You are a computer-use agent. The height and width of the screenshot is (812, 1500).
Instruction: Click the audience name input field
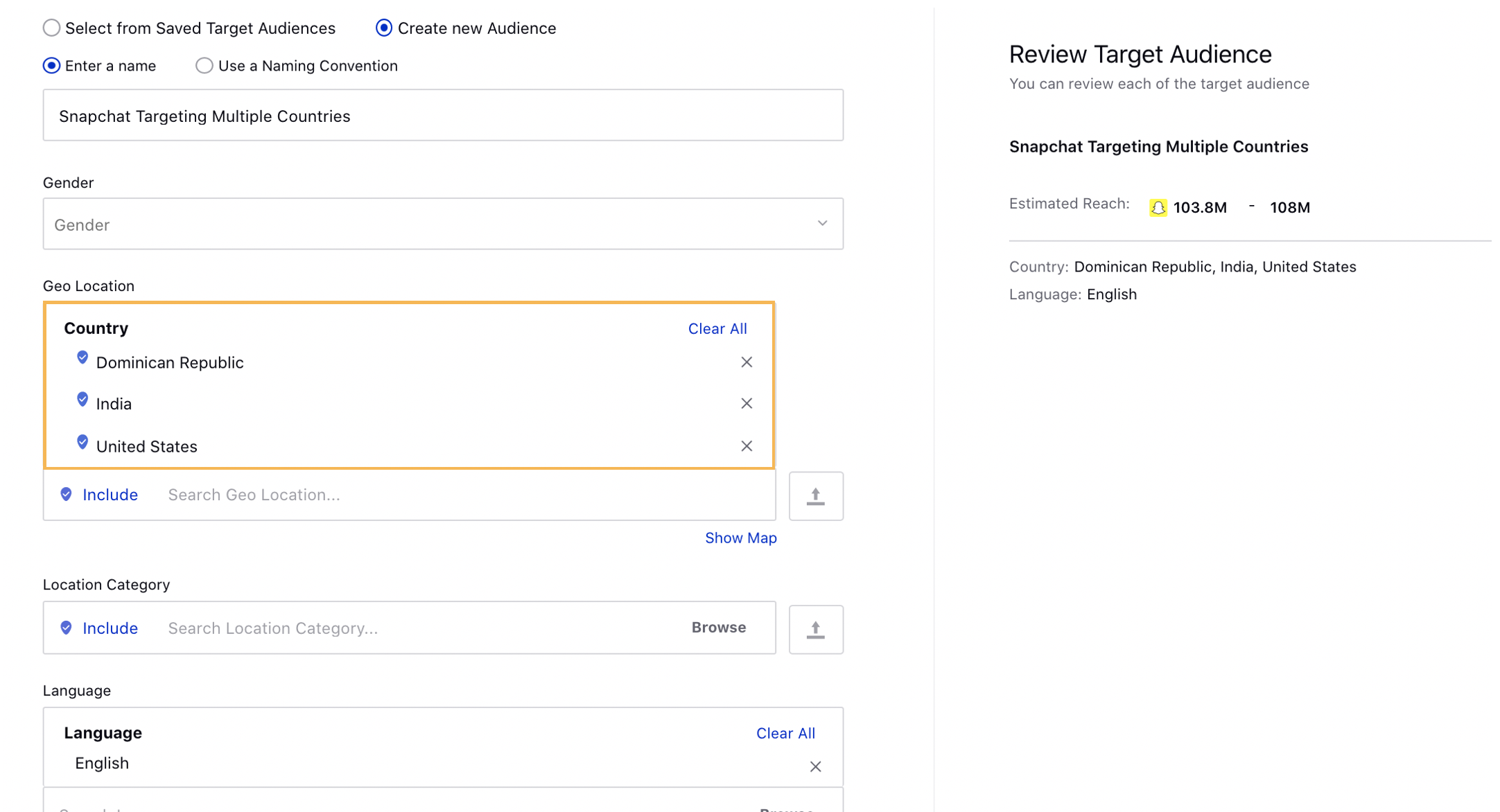click(443, 115)
